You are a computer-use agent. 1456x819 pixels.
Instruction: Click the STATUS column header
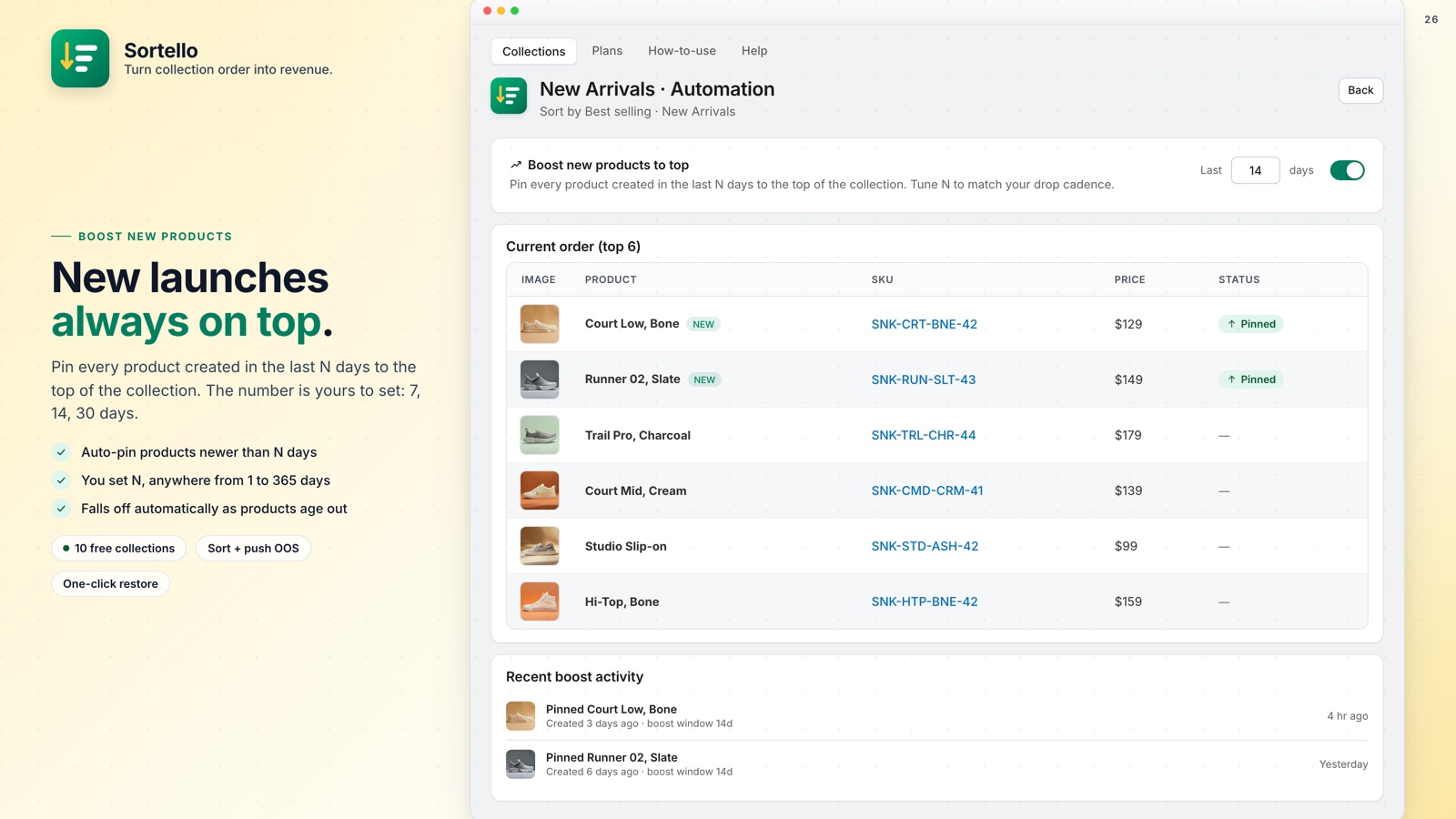pos(1239,279)
